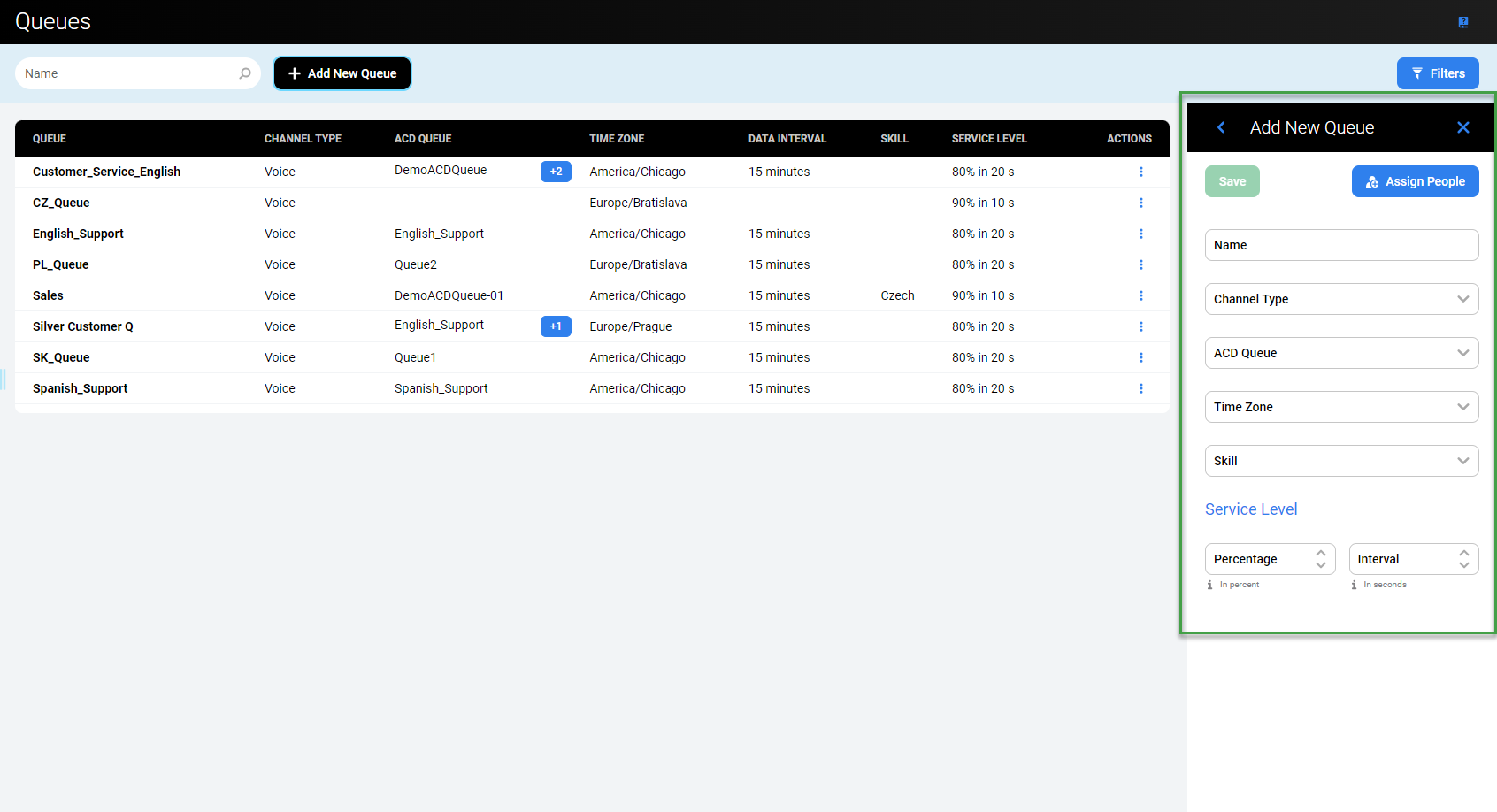The width and height of the screenshot is (1497, 812).
Task: Increase the Percentage stepper value
Action: point(1321,554)
